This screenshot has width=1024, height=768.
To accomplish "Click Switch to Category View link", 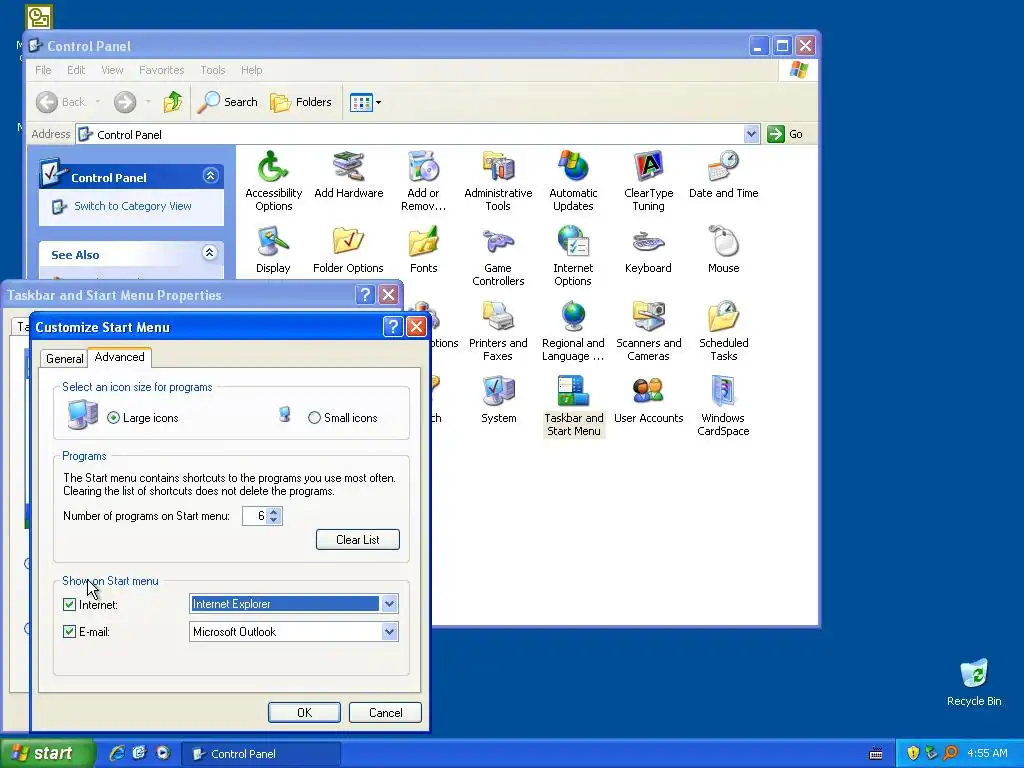I will (133, 206).
